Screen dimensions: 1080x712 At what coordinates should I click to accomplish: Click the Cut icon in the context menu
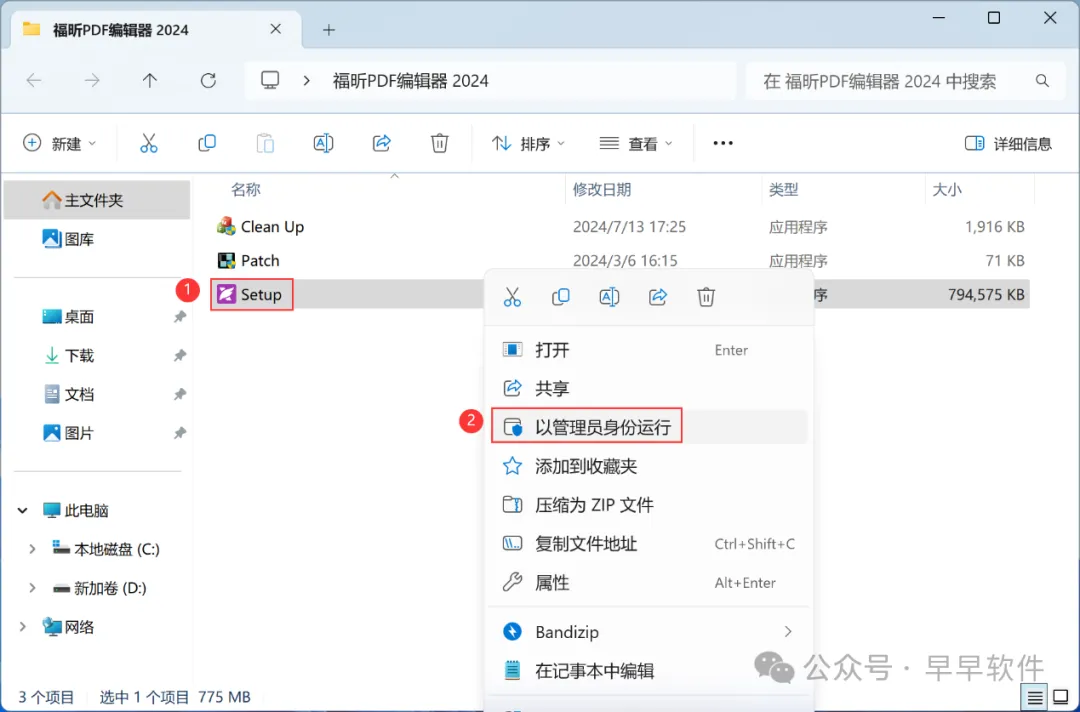512,297
